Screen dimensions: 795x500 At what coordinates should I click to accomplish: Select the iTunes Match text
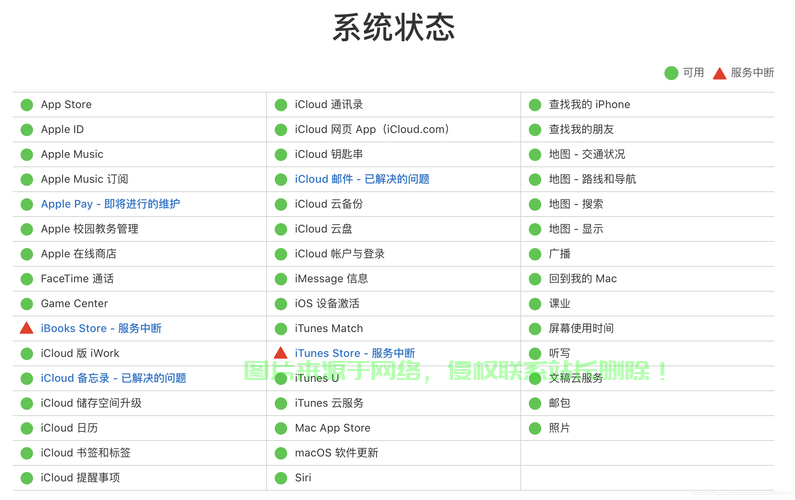coord(329,328)
